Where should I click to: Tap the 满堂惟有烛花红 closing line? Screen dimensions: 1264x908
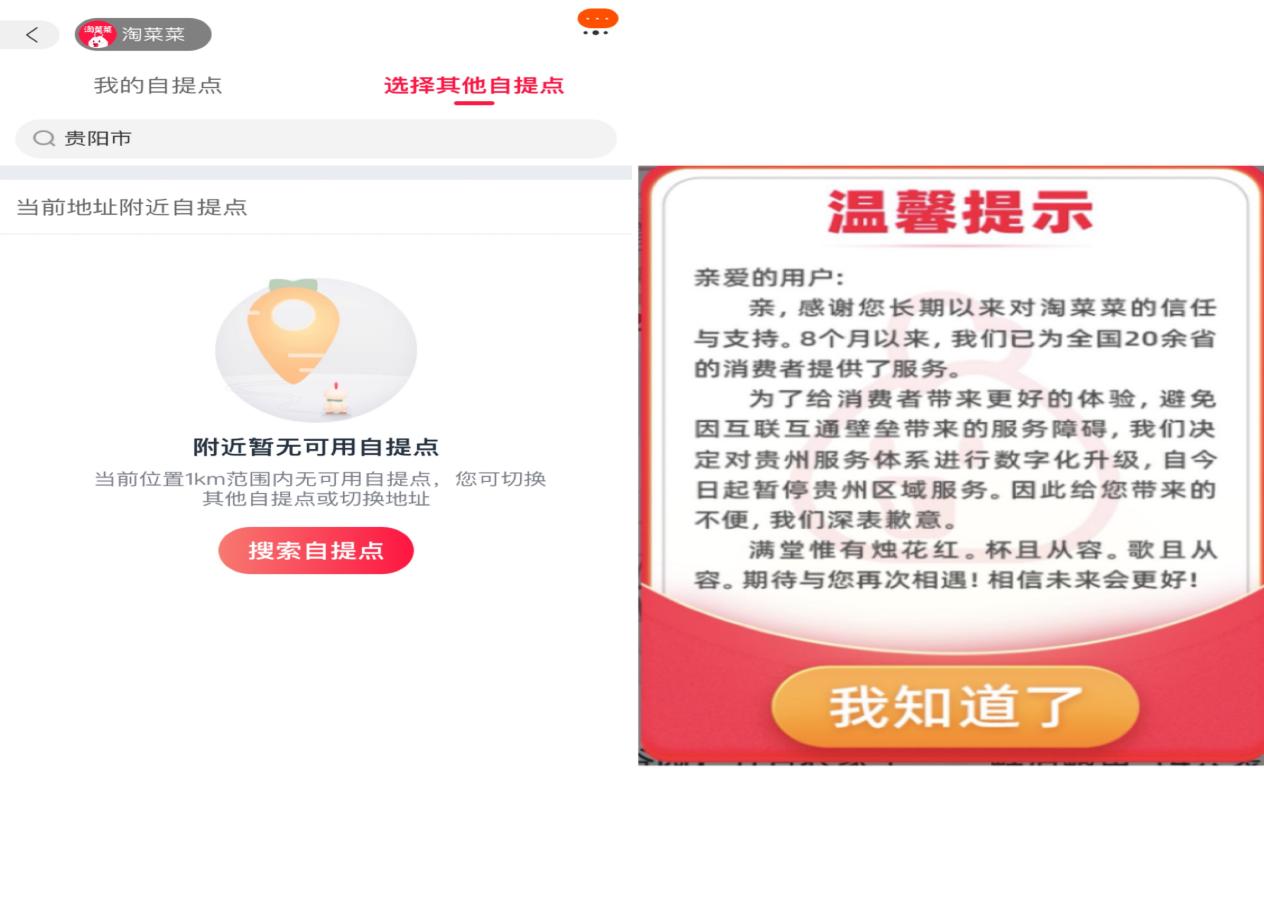[x=955, y=564]
